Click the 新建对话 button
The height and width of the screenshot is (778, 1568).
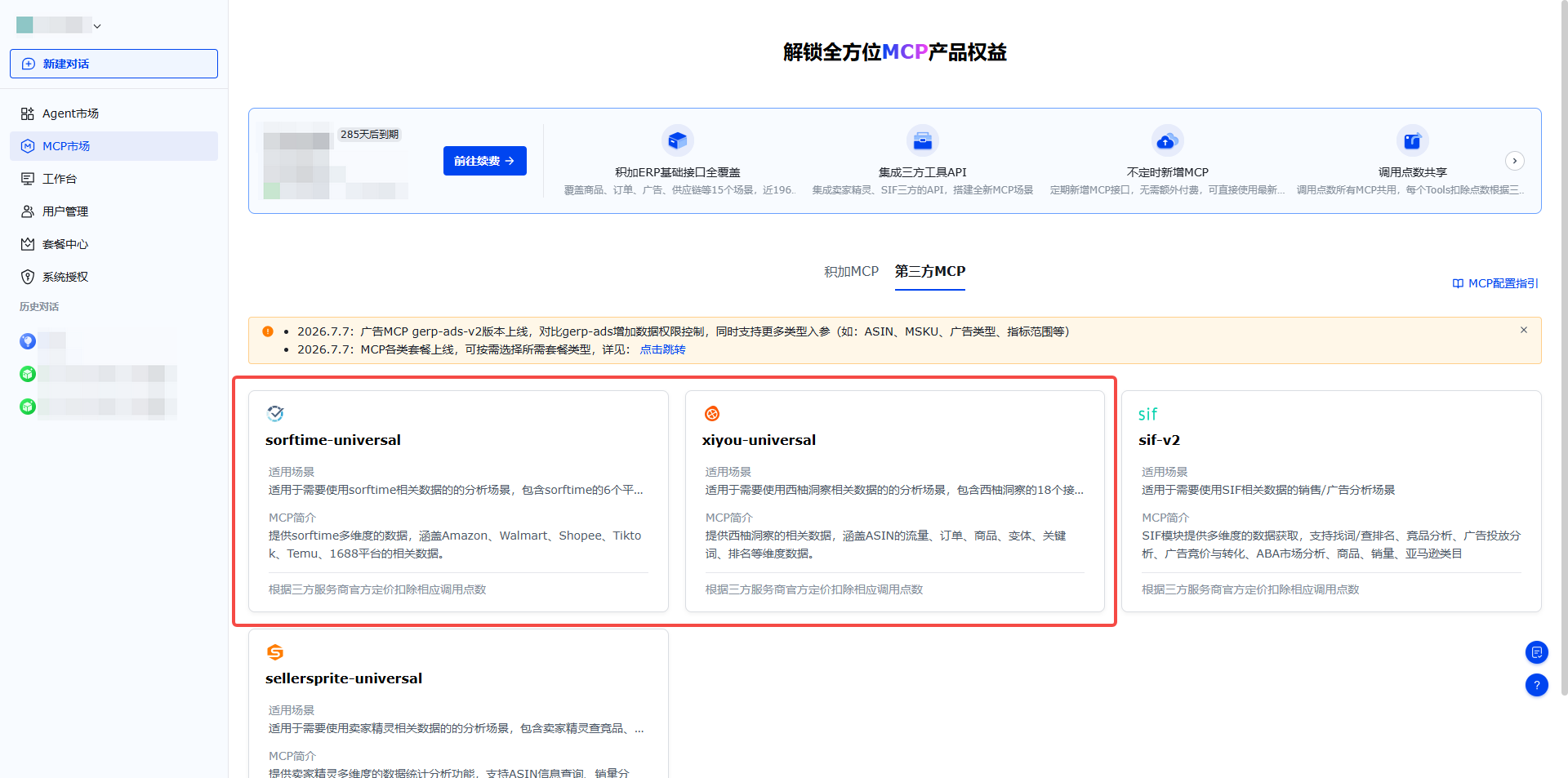click(114, 64)
